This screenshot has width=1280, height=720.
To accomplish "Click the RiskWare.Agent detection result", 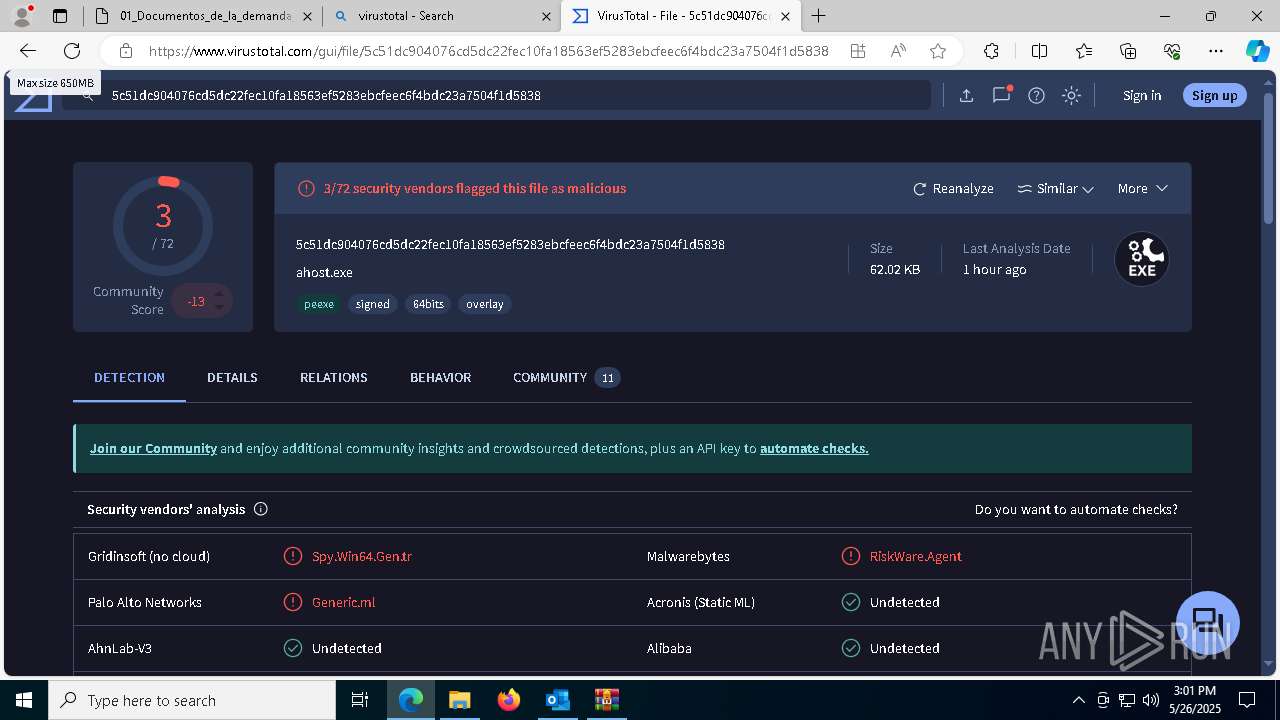I will point(916,556).
